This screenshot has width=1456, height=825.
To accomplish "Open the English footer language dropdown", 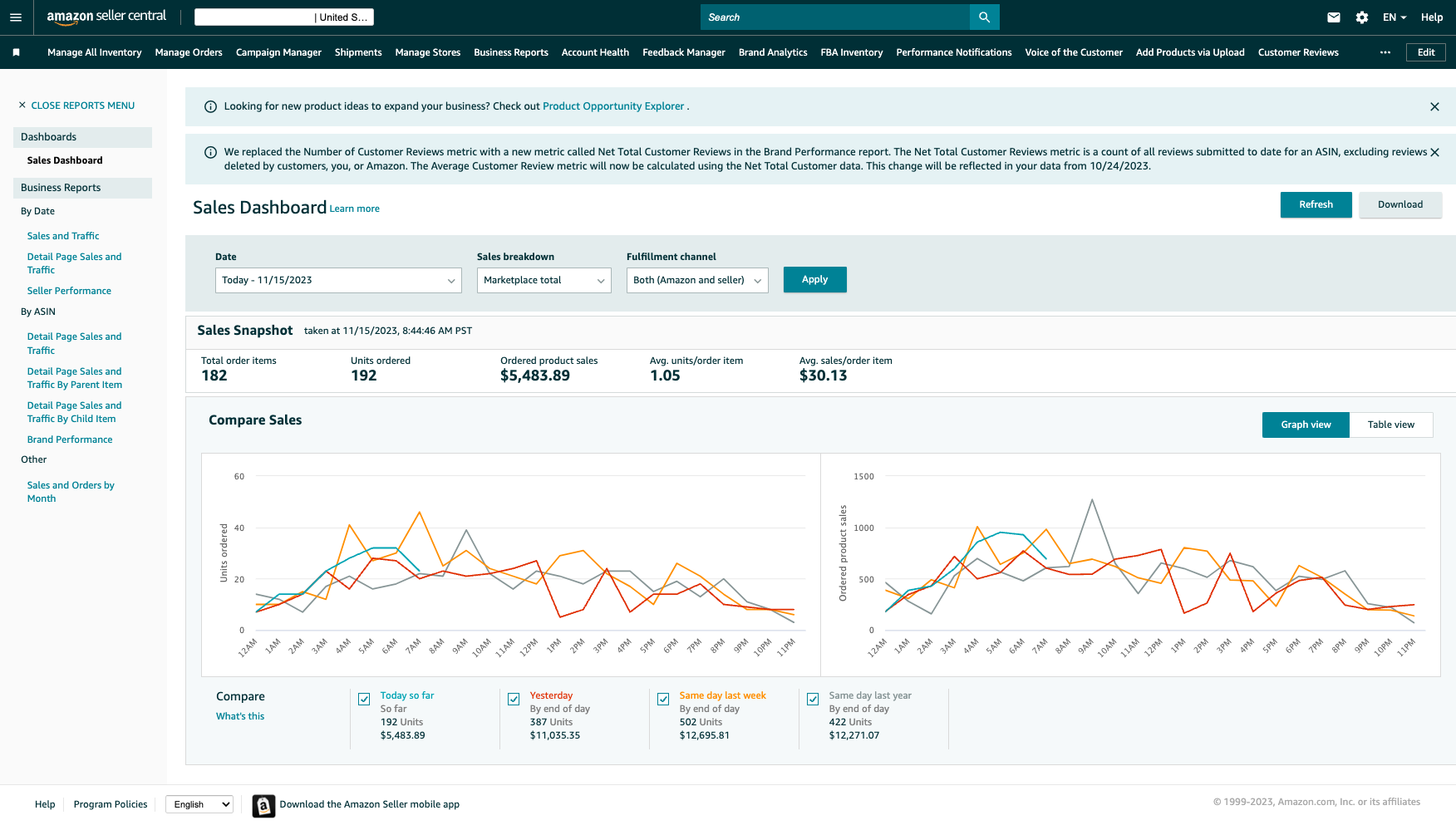I will click(199, 804).
